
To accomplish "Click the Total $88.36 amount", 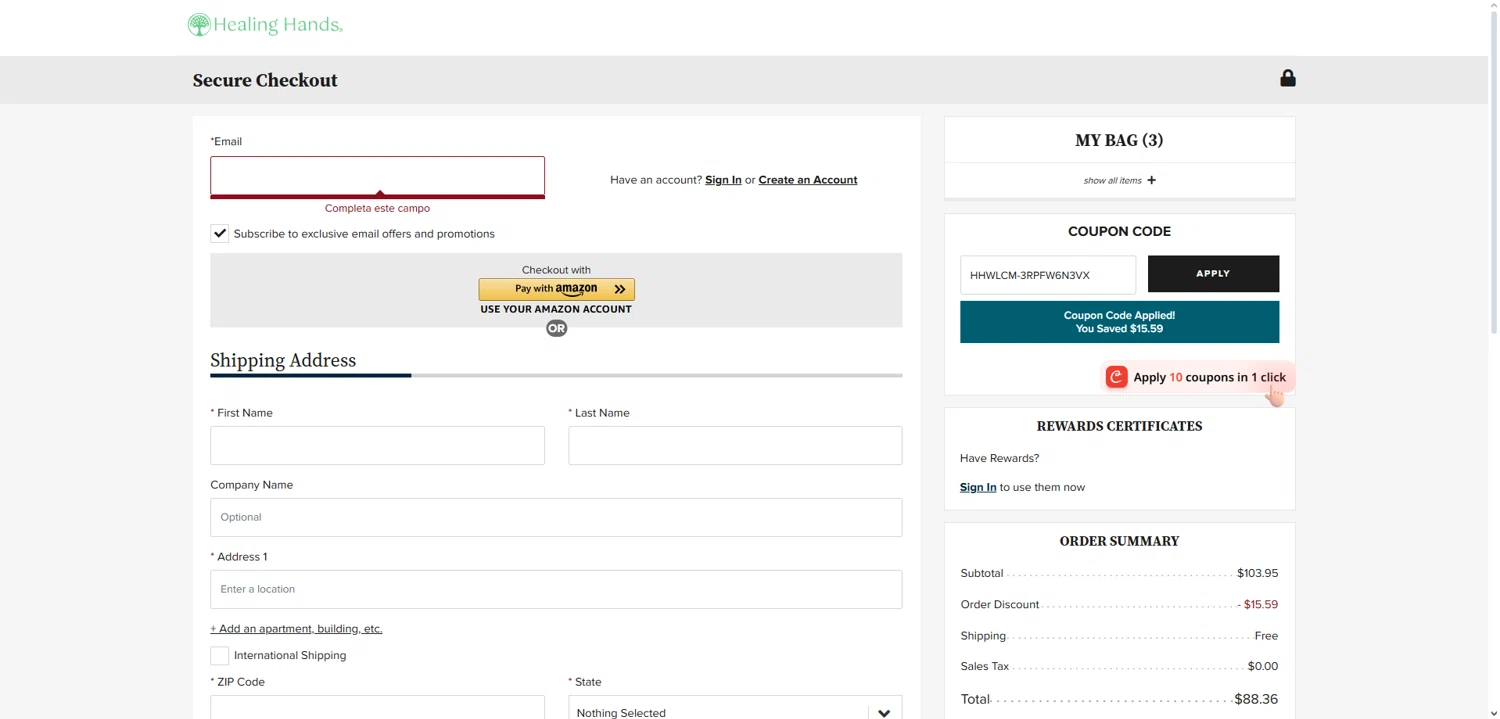I will pos(1256,699).
